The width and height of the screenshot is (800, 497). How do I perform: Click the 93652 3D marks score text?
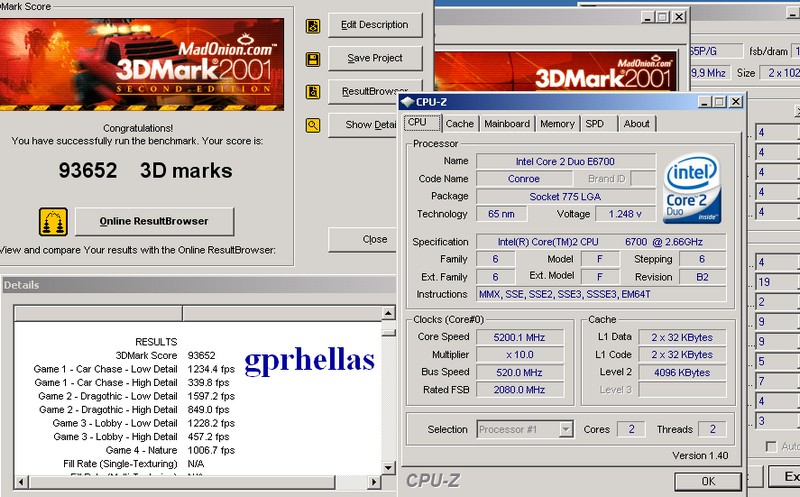click(145, 171)
